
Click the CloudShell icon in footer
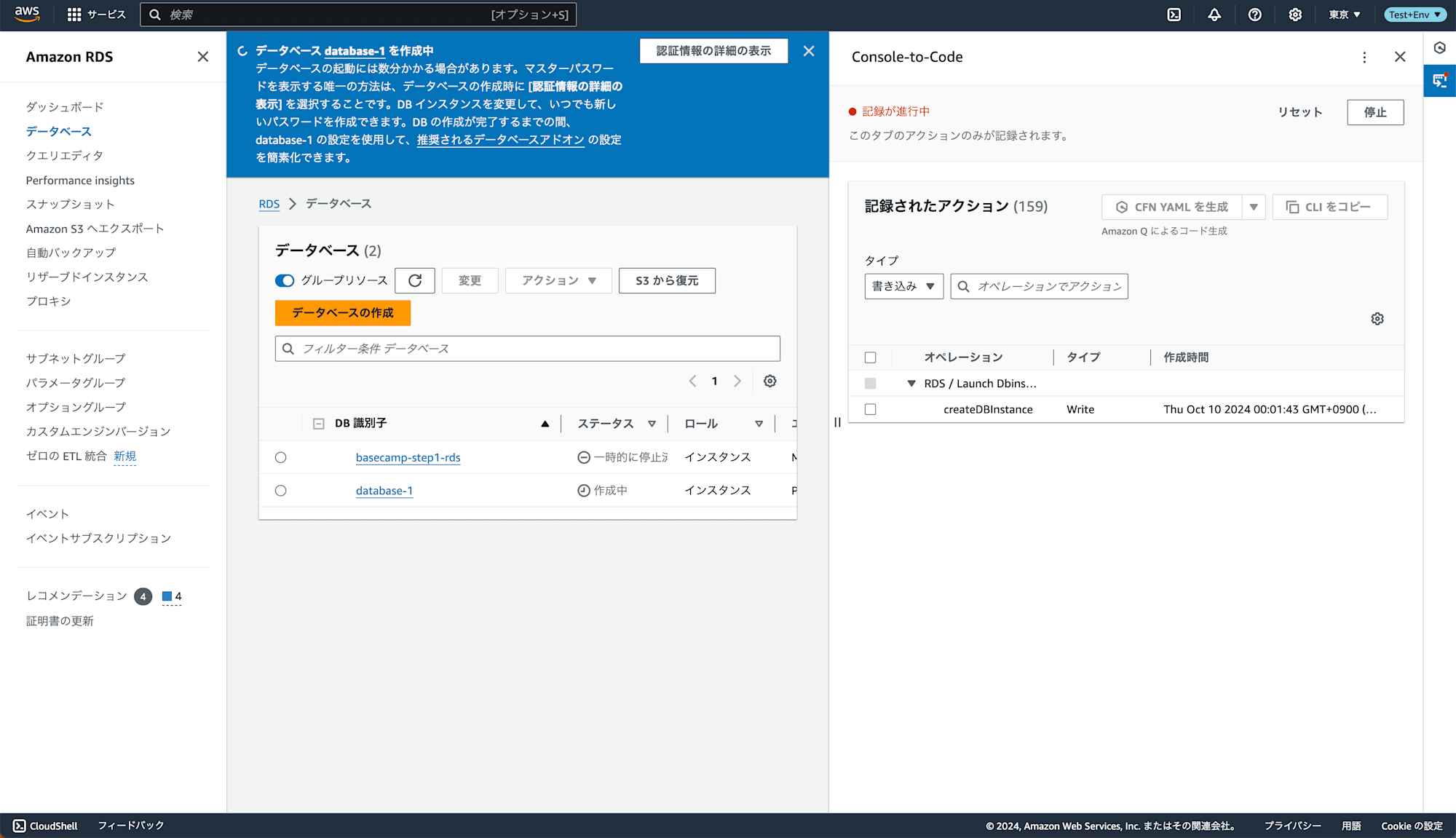[20, 826]
